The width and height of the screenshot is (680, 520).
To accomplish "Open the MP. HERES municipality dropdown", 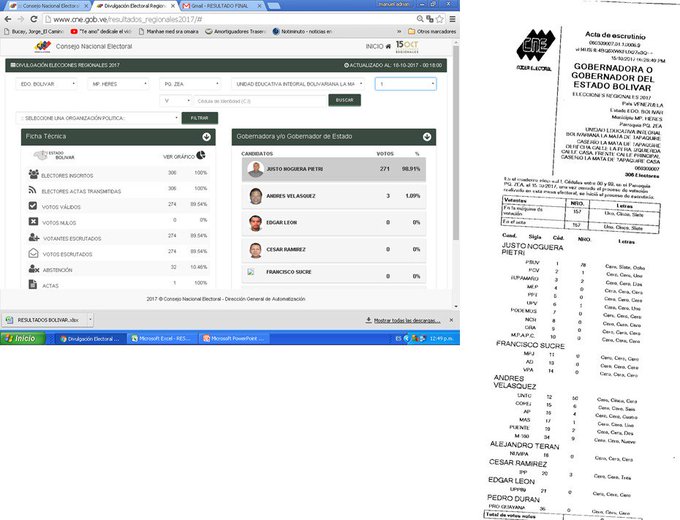I will point(118,84).
